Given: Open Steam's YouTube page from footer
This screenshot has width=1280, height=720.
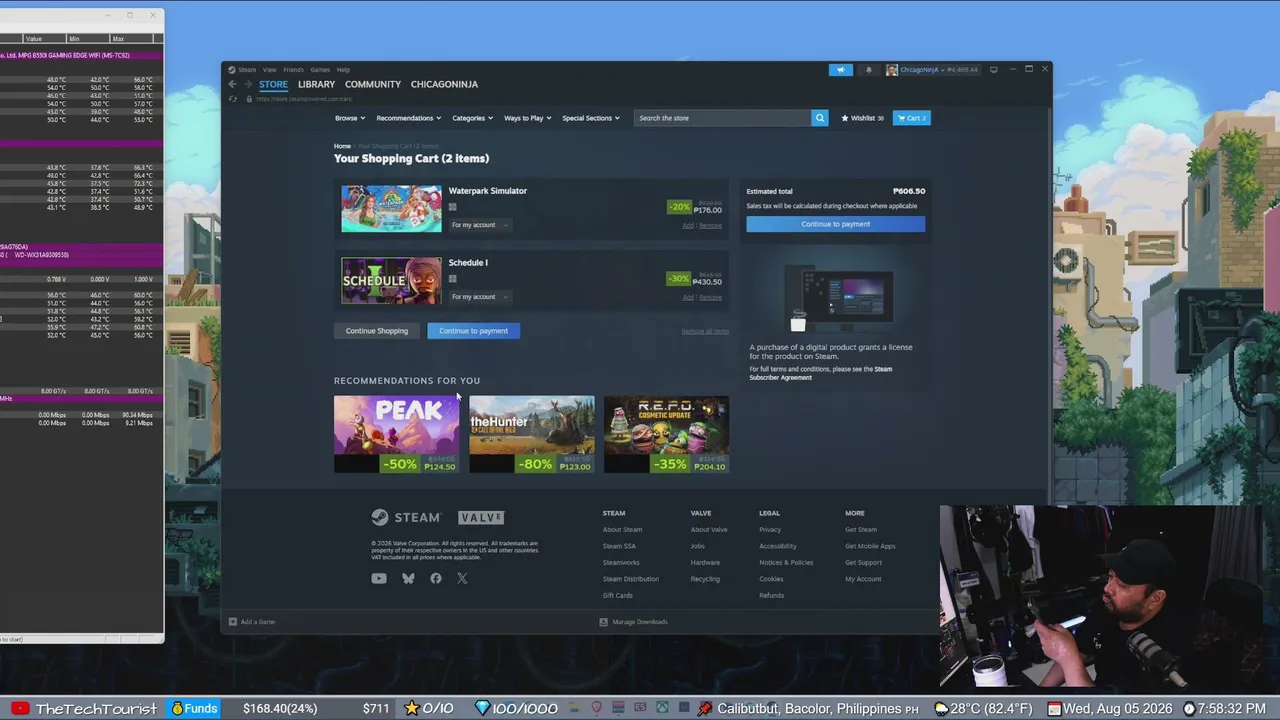Looking at the screenshot, I should pyautogui.click(x=379, y=578).
